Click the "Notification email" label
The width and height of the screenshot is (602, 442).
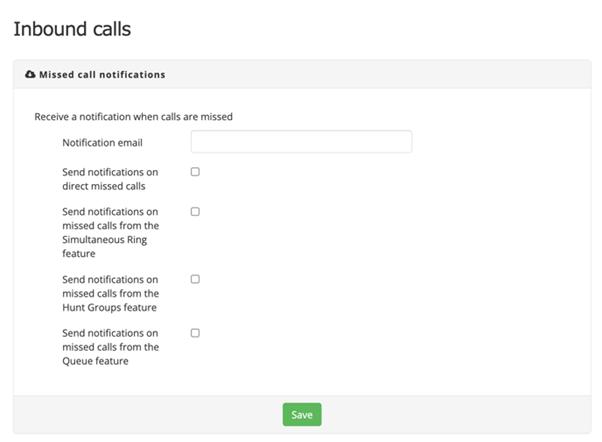[x=102, y=143]
